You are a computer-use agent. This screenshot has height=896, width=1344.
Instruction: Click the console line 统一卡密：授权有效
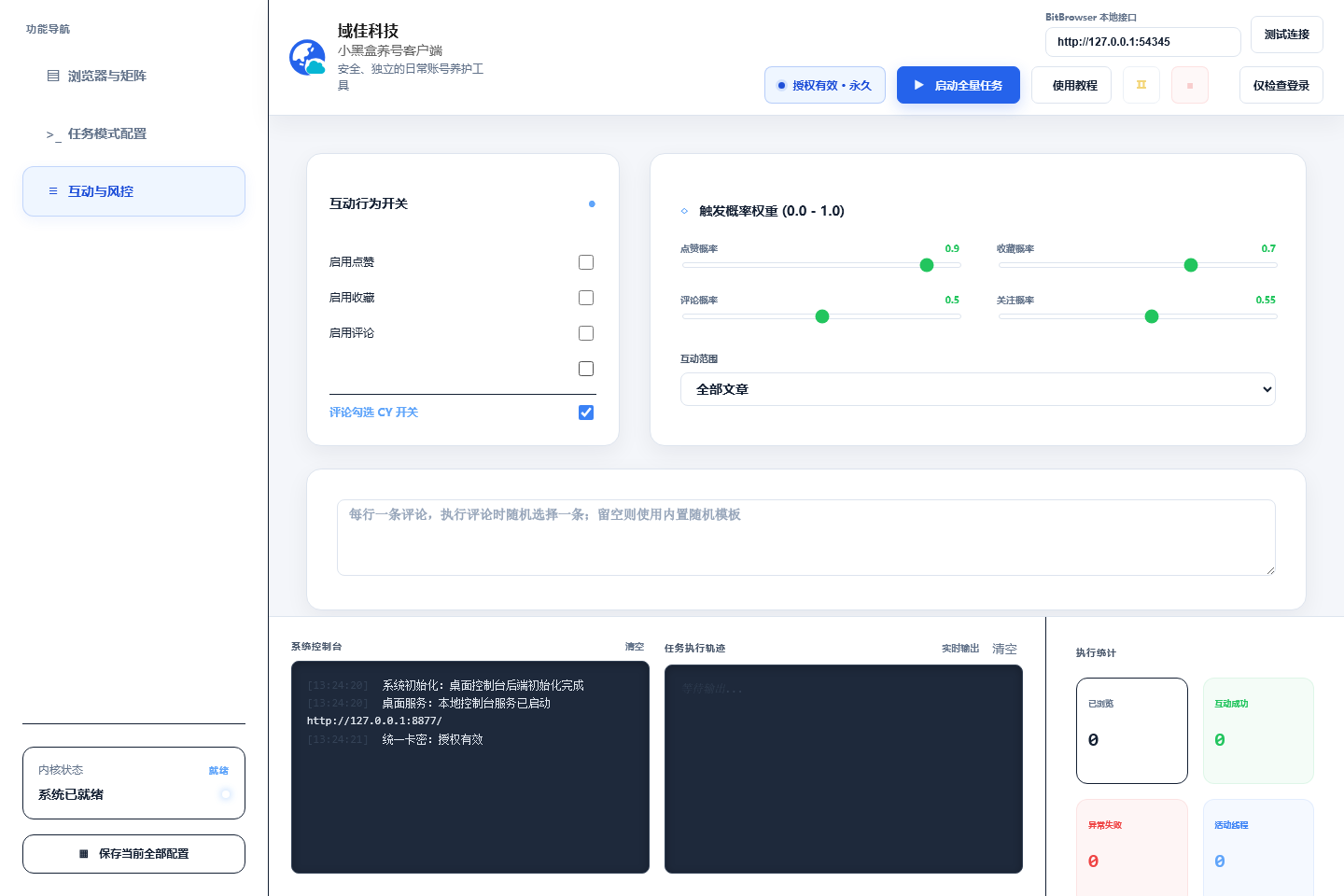pyautogui.click(x=432, y=739)
